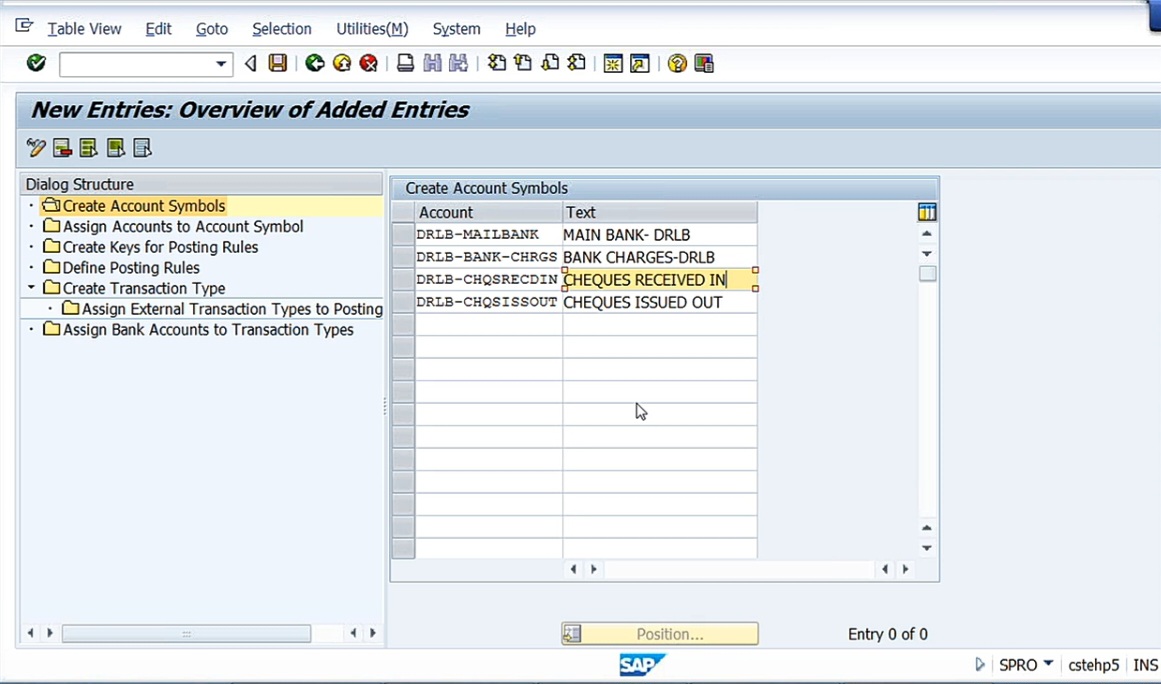Open the command field dropdown arrow
This screenshot has width=1161, height=684.
point(221,64)
